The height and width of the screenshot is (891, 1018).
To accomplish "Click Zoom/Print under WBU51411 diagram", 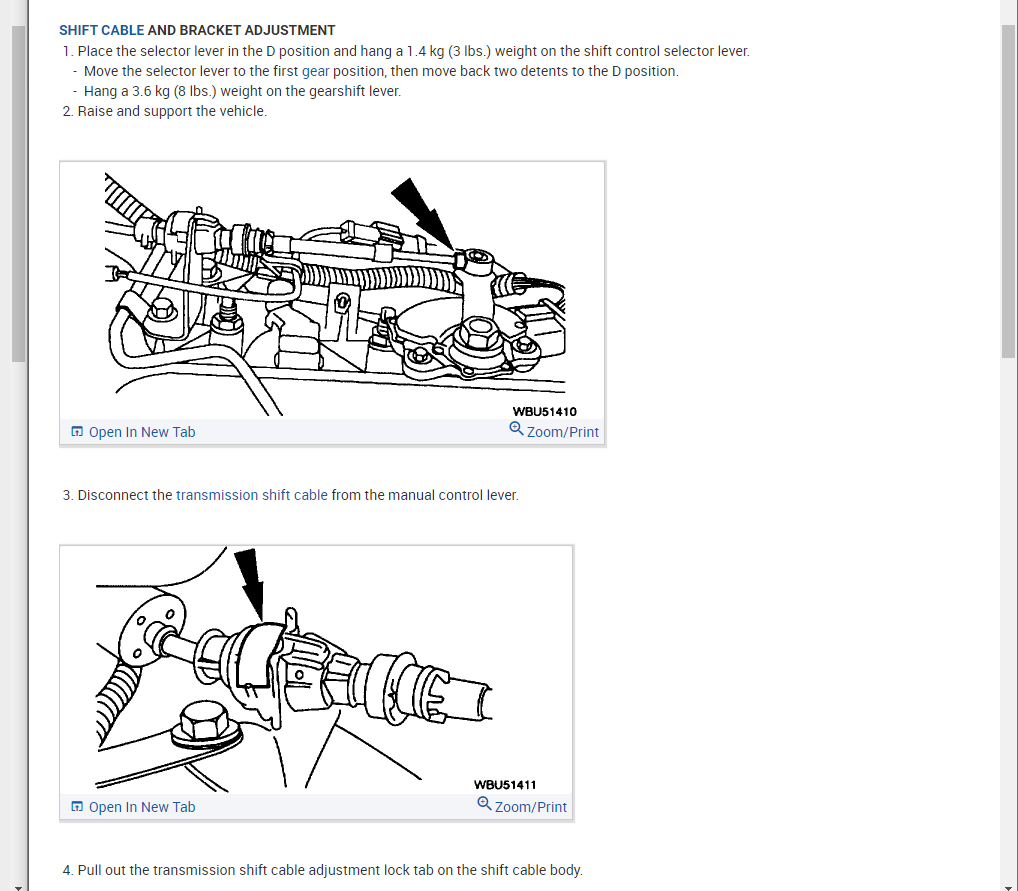I will tap(530, 807).
